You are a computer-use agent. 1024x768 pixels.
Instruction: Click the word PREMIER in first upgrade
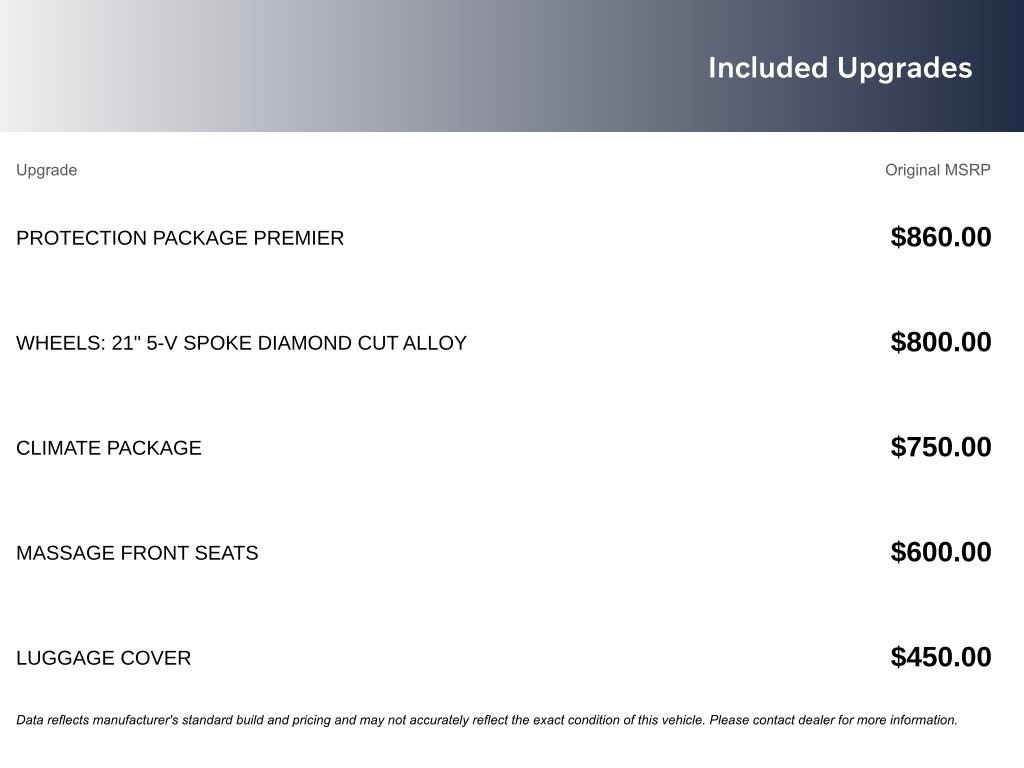tap(298, 238)
